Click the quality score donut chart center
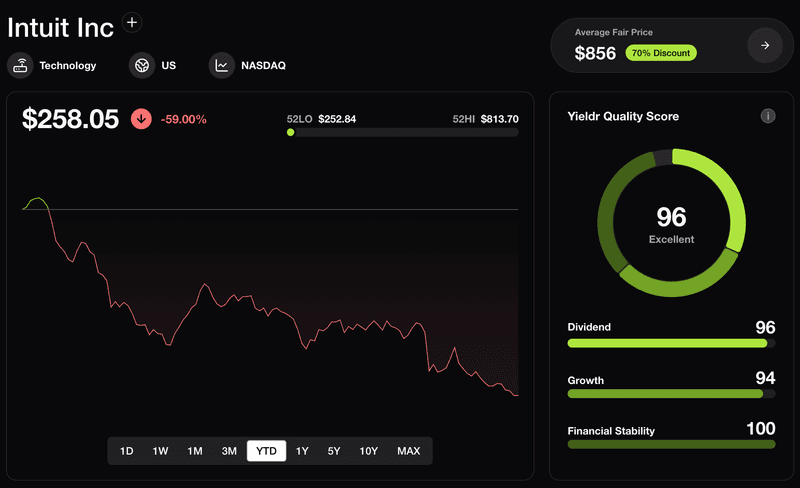Image resolution: width=800 pixels, height=488 pixels. pyautogui.click(x=671, y=223)
